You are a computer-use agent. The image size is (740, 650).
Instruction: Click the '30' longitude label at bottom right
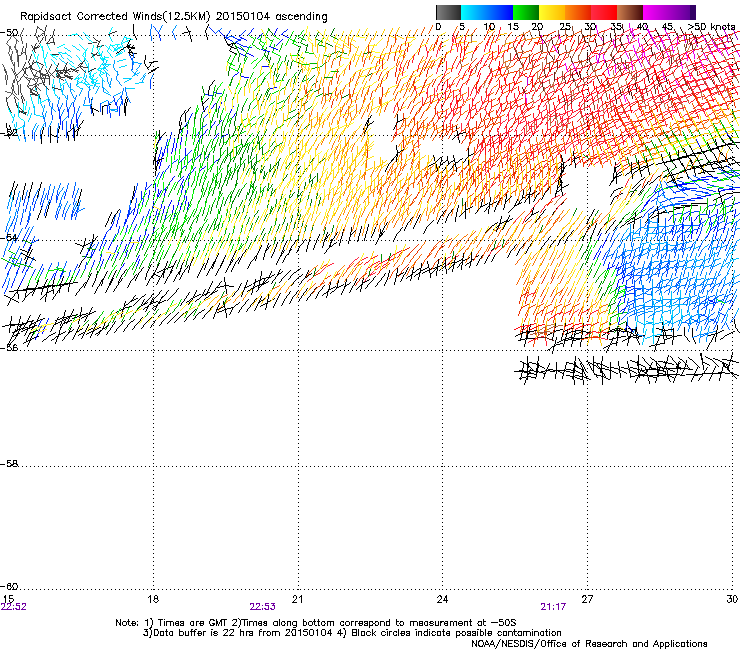[732, 599]
